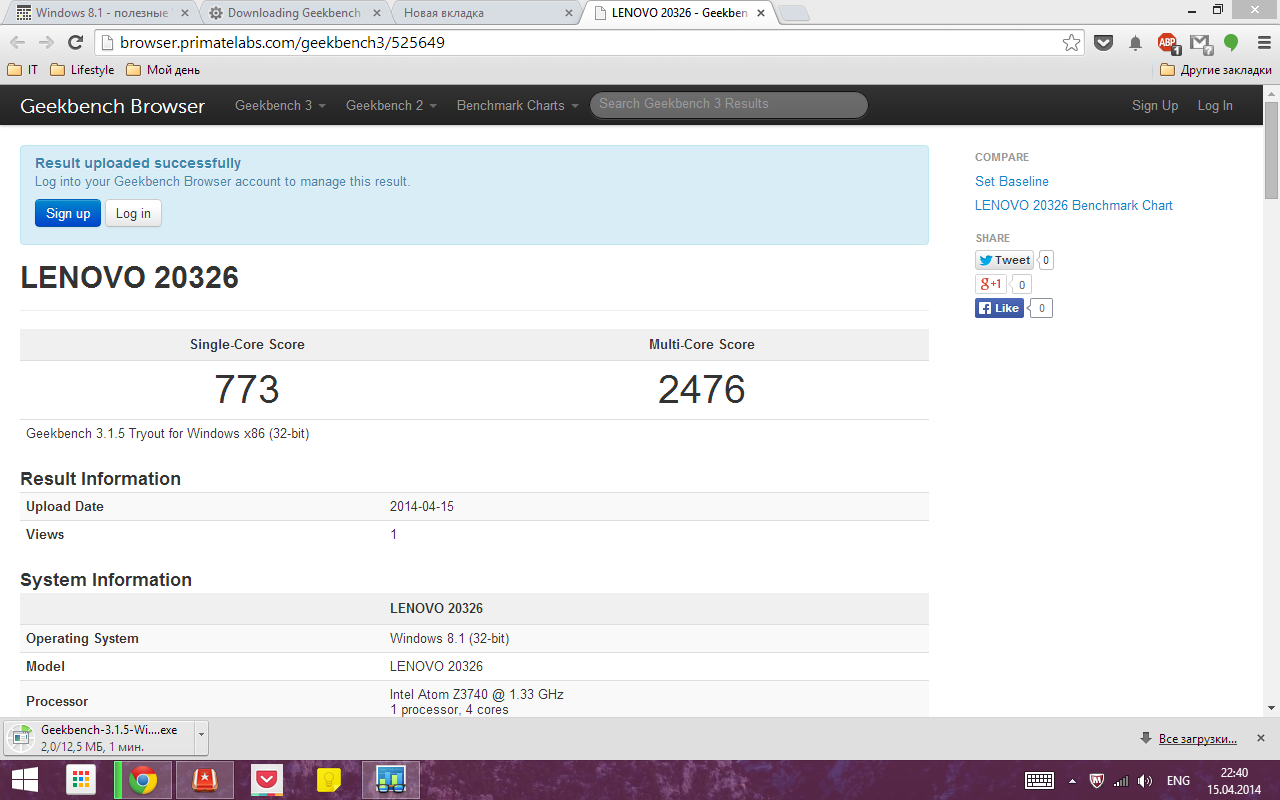This screenshot has height=800, width=1280.
Task: Open the Другие закладки bookmarks folder
Action: [x=1216, y=70]
